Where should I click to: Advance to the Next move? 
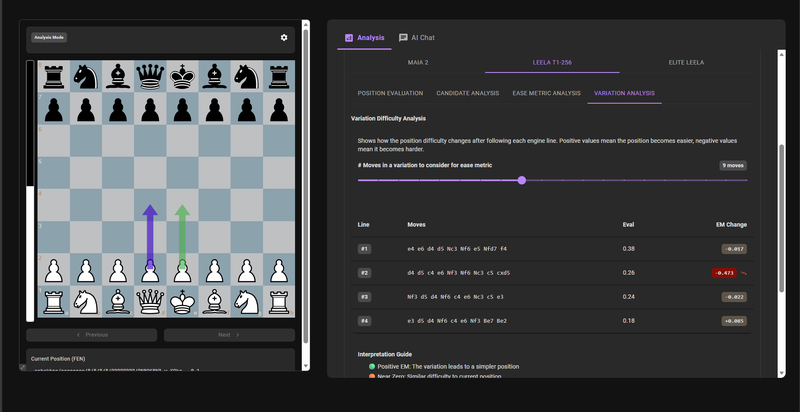coord(228,335)
